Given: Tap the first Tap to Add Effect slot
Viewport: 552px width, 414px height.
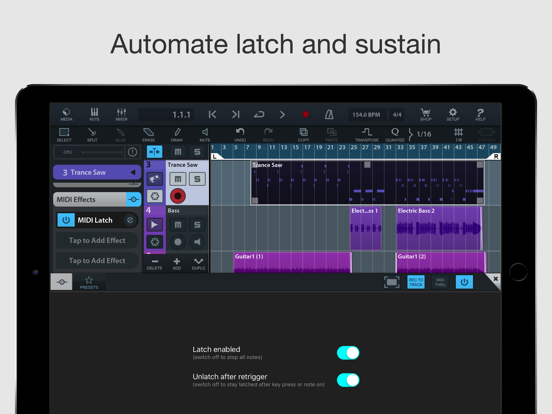Looking at the screenshot, I should [x=97, y=240].
